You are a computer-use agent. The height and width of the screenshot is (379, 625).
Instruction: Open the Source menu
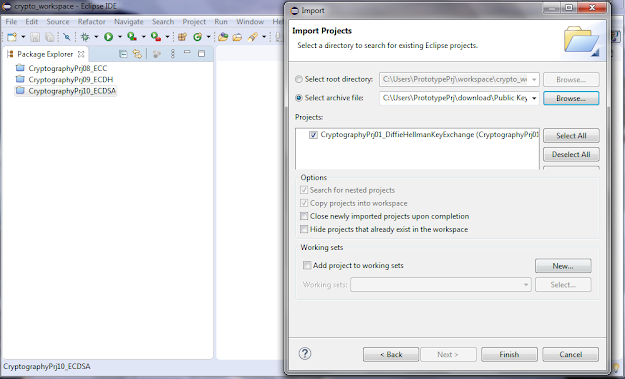click(58, 22)
